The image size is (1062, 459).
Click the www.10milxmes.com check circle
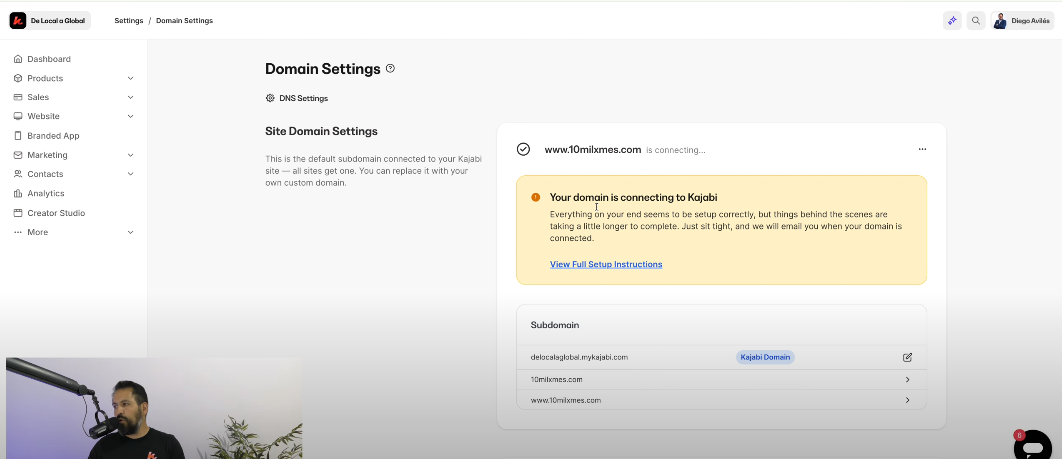[x=523, y=150]
